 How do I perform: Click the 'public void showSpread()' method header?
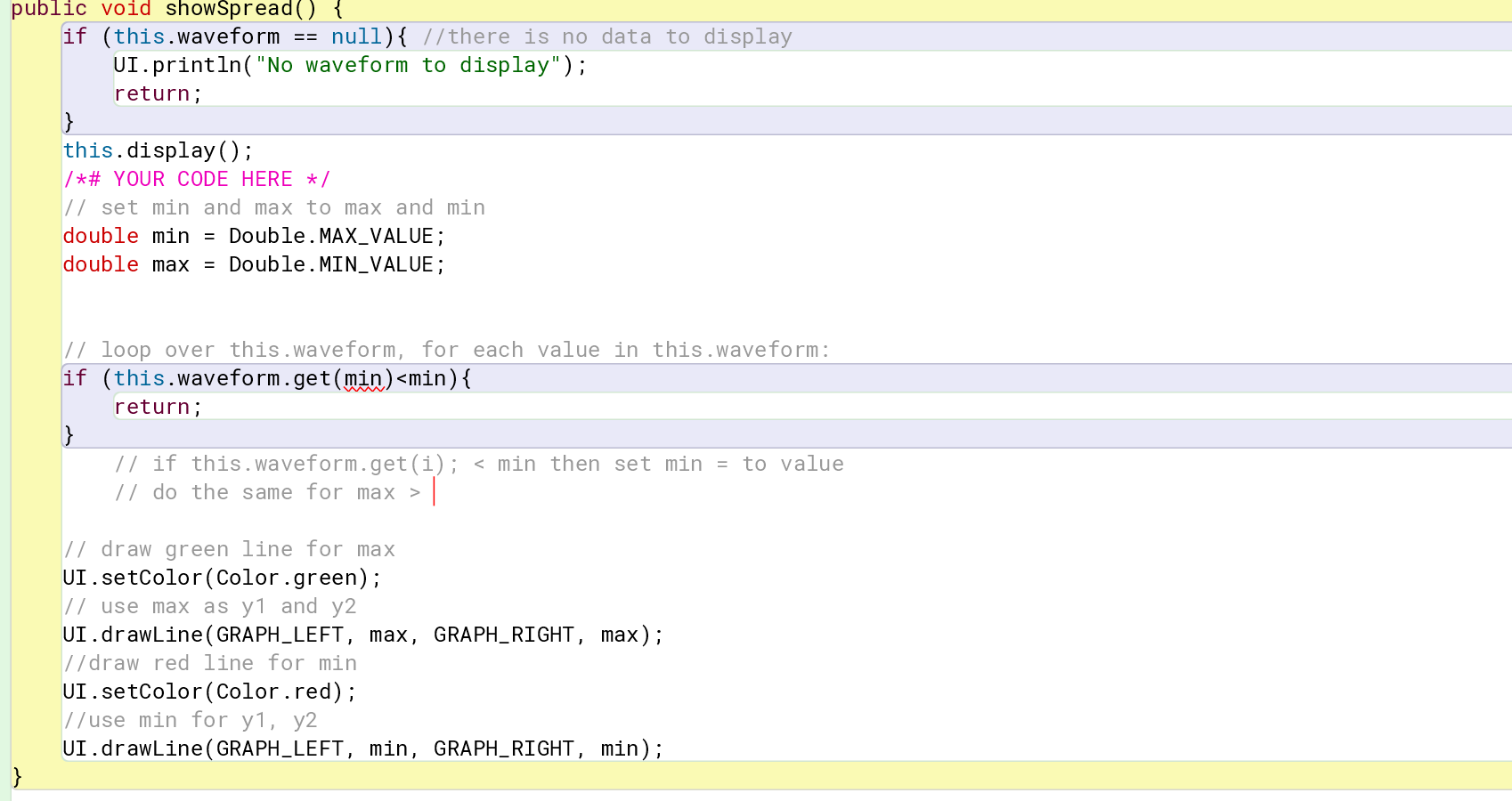click(177, 9)
